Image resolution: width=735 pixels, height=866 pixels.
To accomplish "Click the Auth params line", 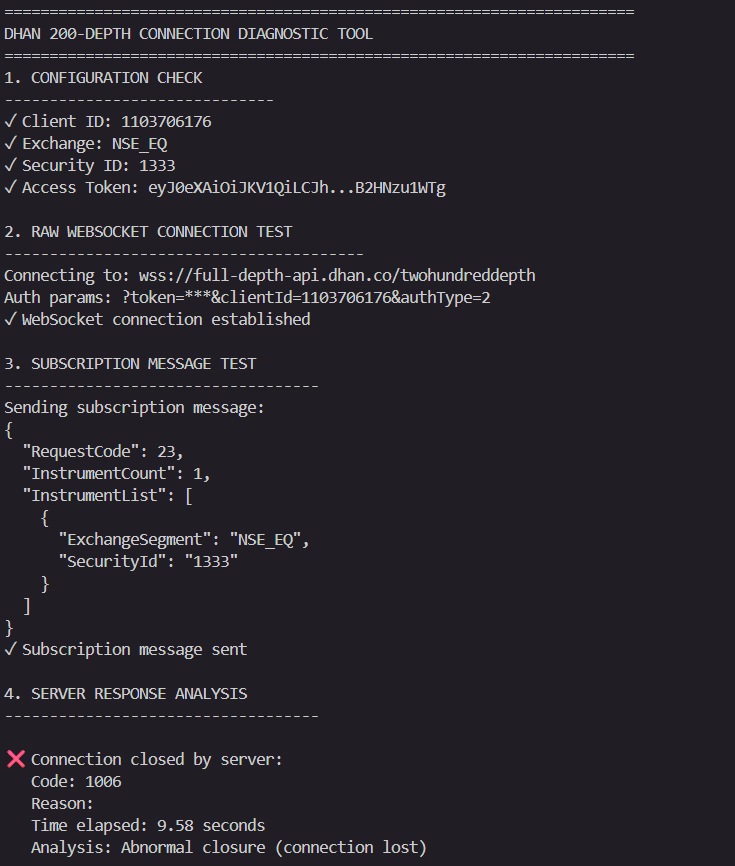I will point(247,298).
